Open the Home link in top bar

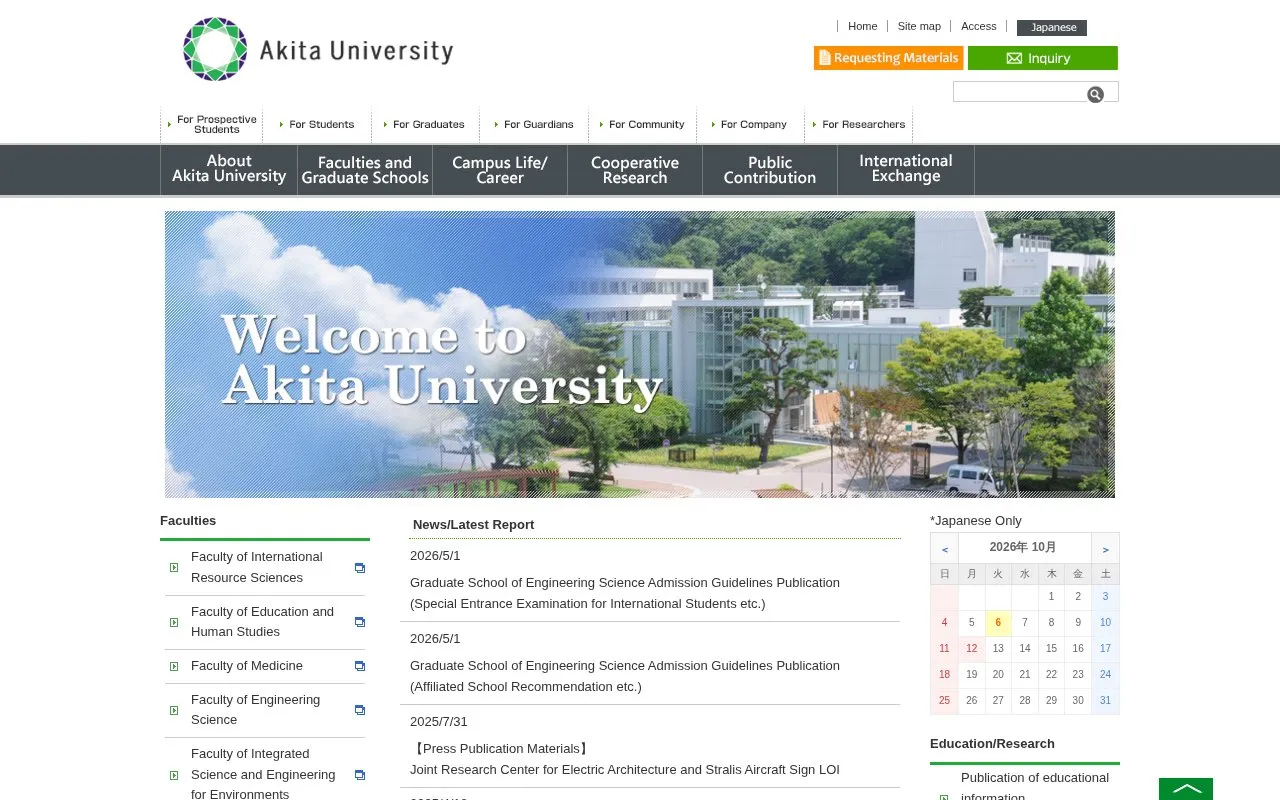coord(862,26)
